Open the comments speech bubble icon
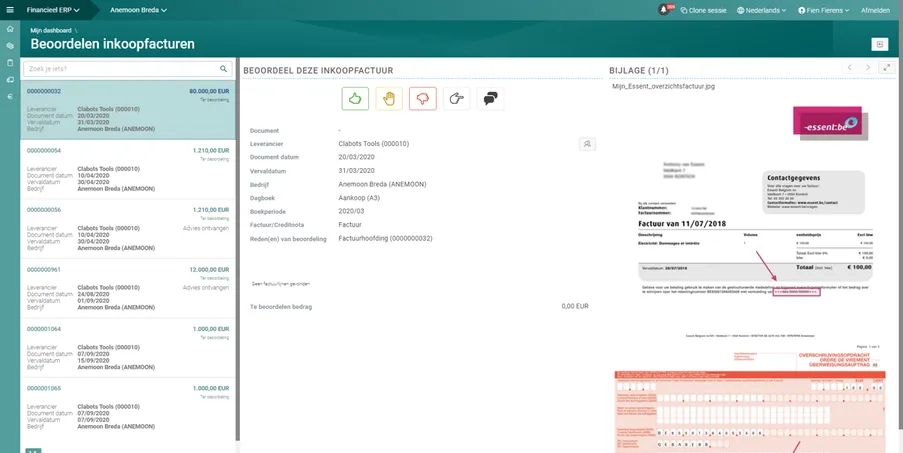 click(490, 98)
